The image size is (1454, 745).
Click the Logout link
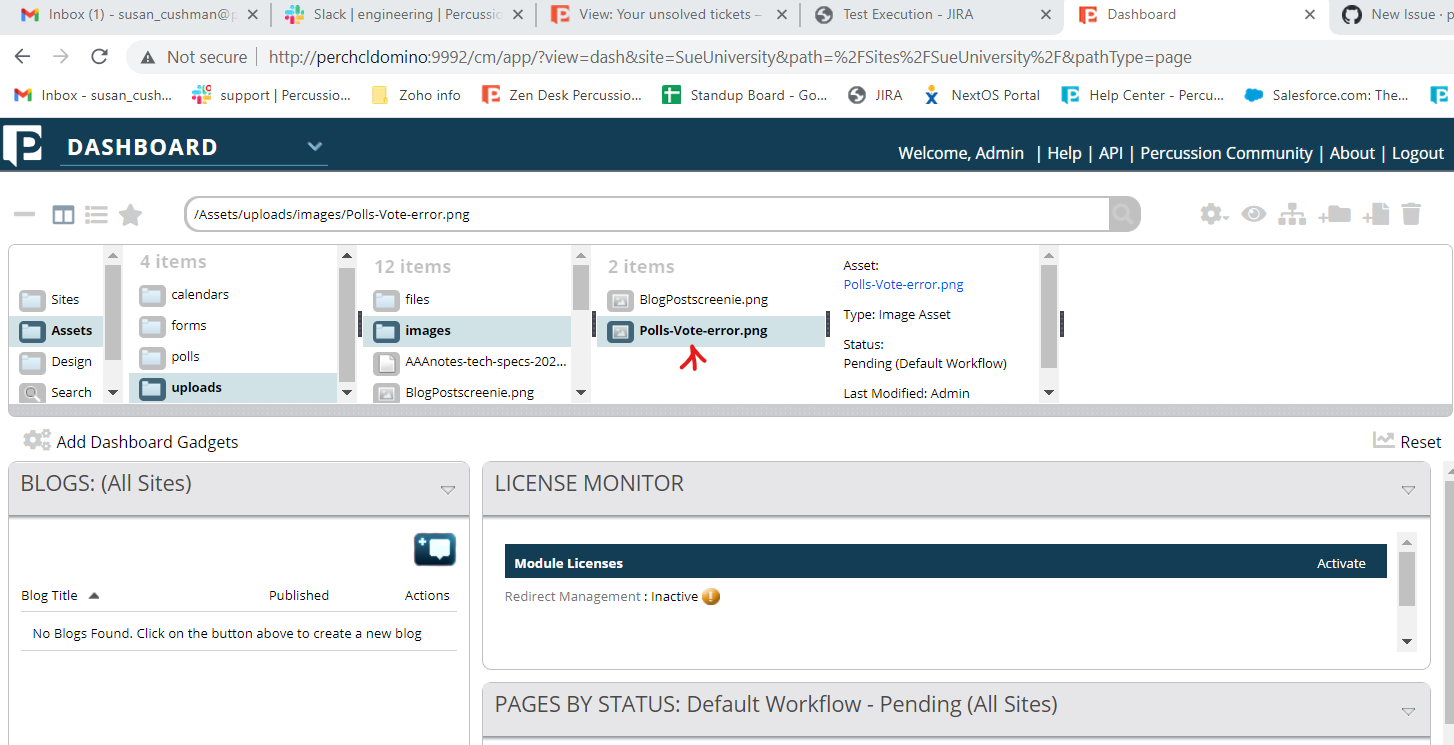click(x=1417, y=153)
